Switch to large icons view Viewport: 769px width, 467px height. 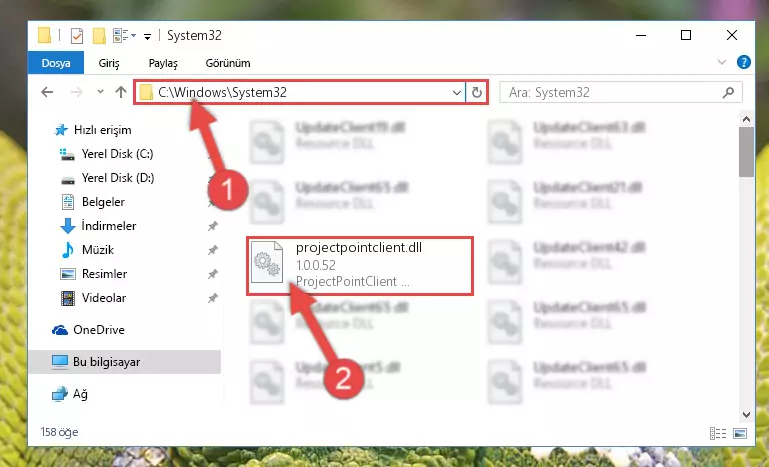[x=740, y=433]
